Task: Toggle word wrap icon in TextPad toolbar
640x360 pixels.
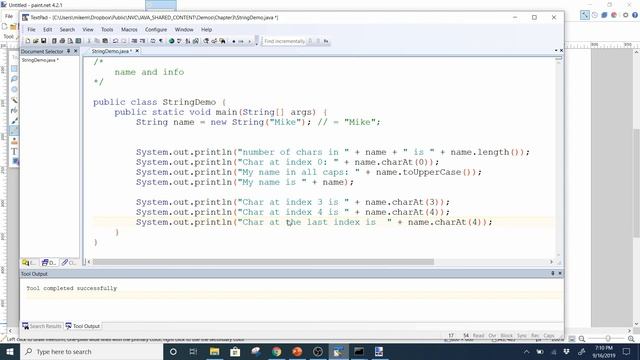Action: pyautogui.click(x=153, y=41)
